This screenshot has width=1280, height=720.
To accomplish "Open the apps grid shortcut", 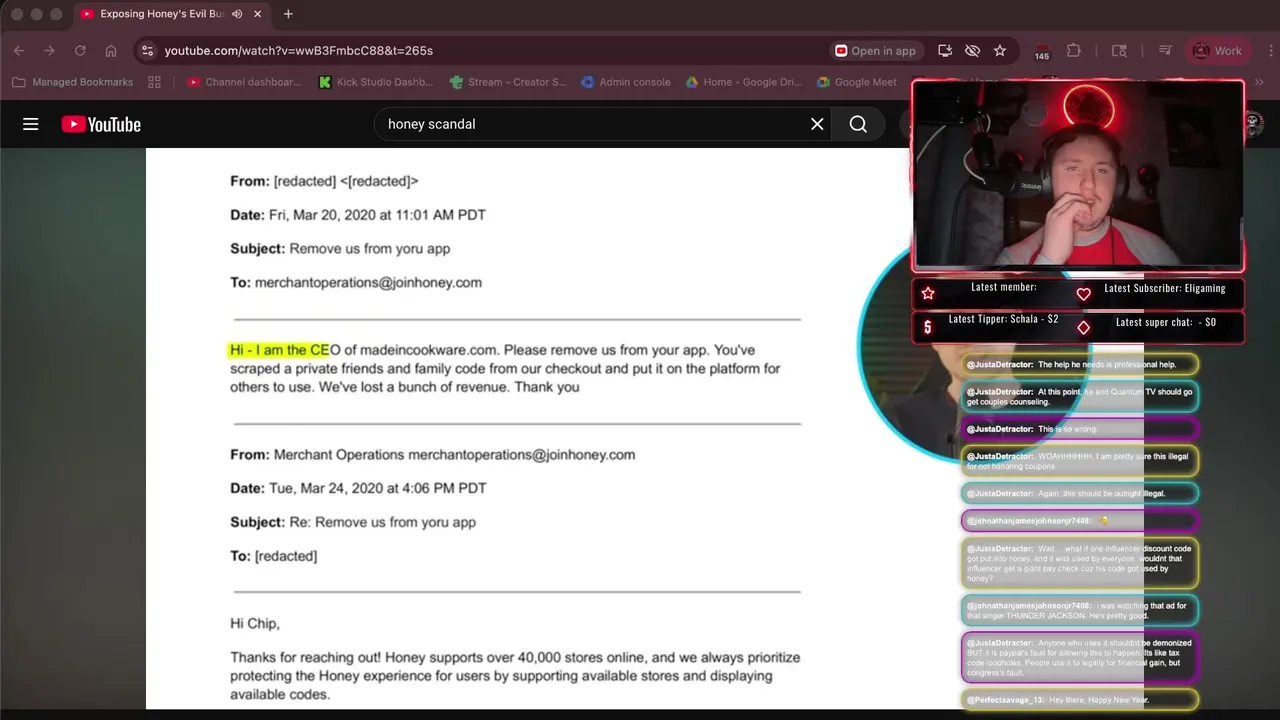I will pos(154,82).
